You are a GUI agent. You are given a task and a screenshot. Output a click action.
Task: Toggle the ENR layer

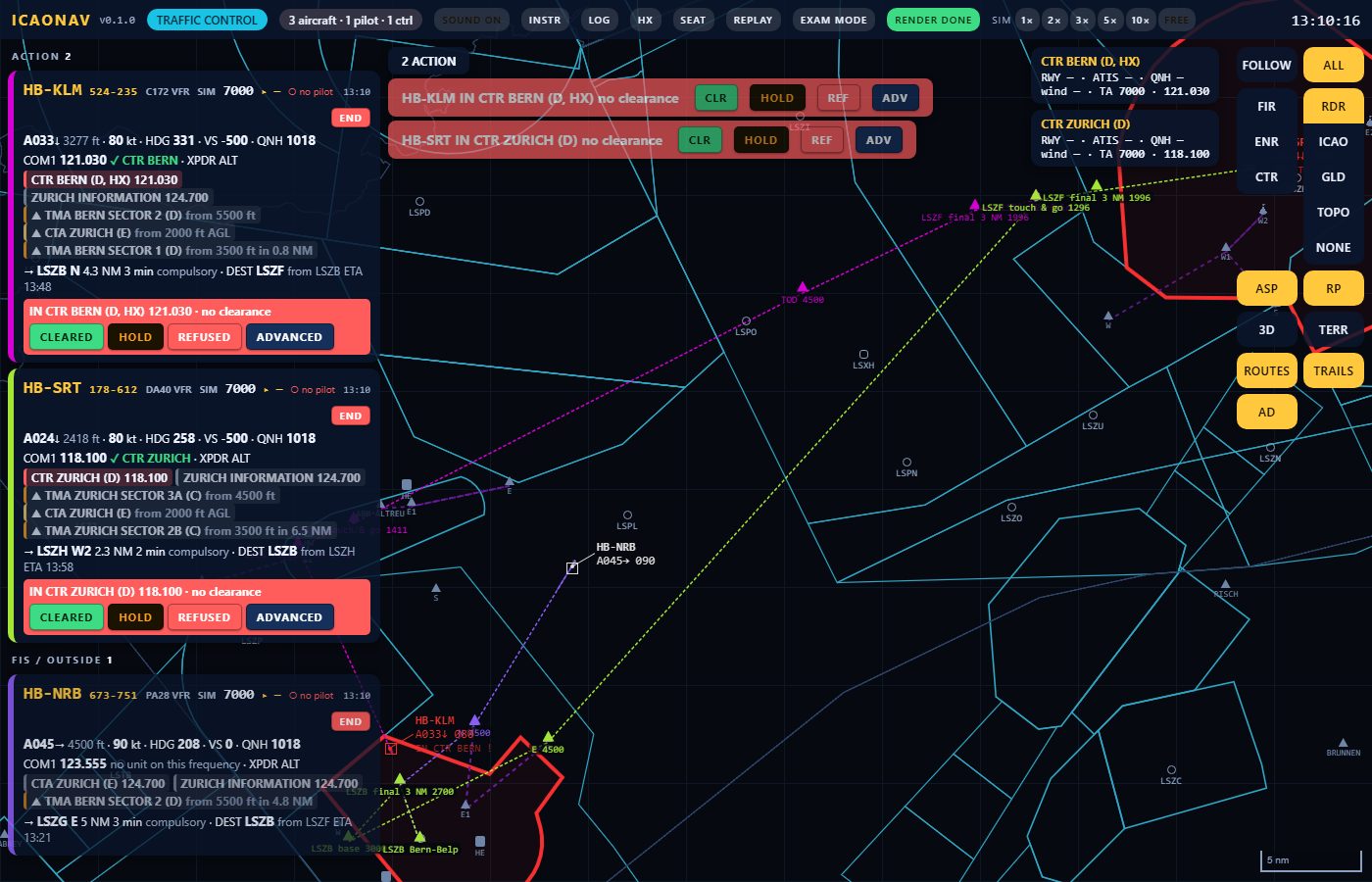pyautogui.click(x=1266, y=142)
